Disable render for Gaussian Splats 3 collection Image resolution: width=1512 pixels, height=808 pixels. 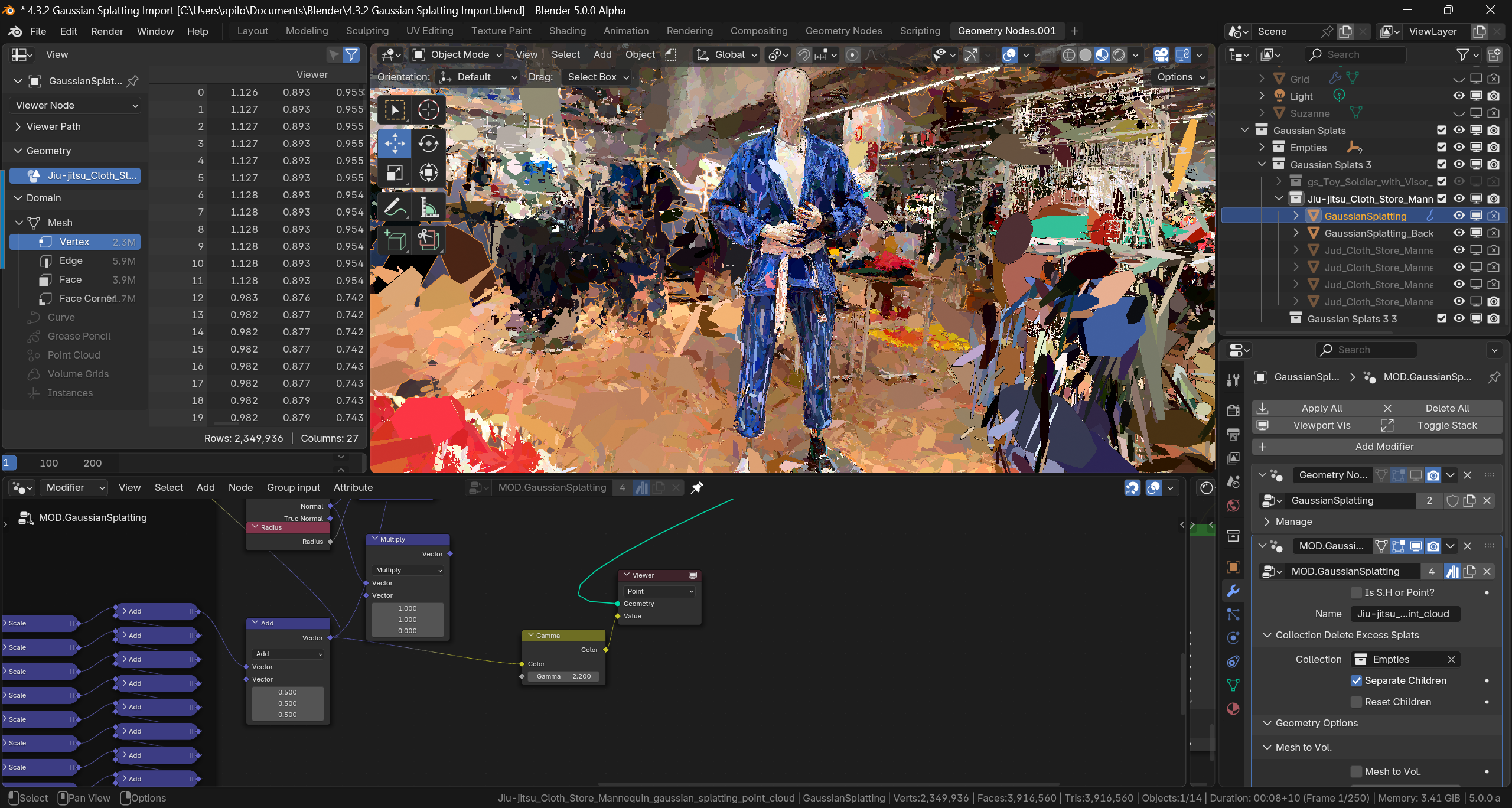click(x=1494, y=164)
